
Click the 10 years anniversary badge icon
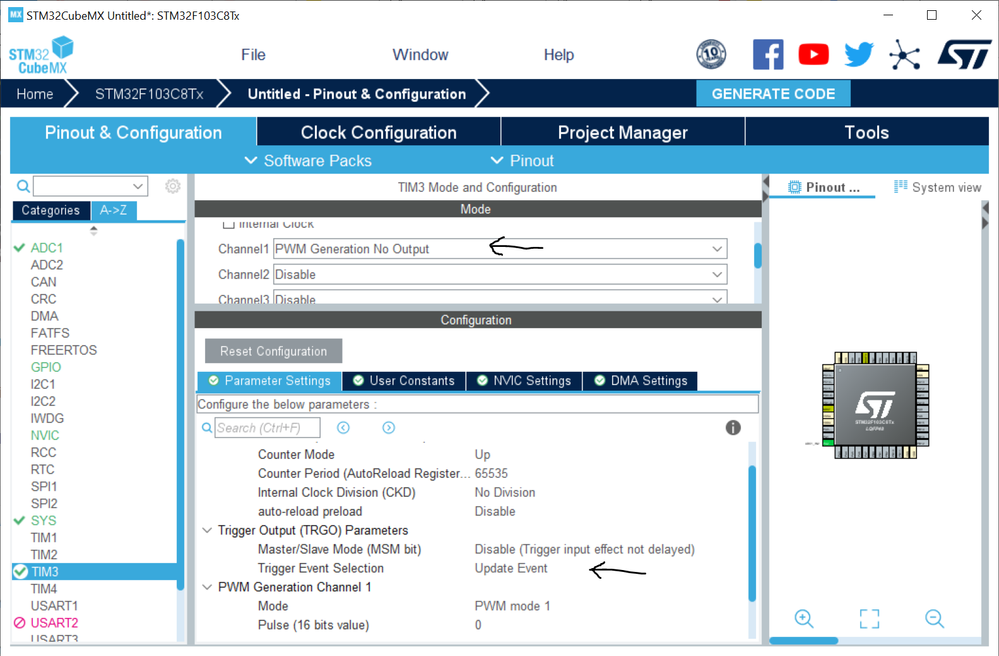[711, 54]
